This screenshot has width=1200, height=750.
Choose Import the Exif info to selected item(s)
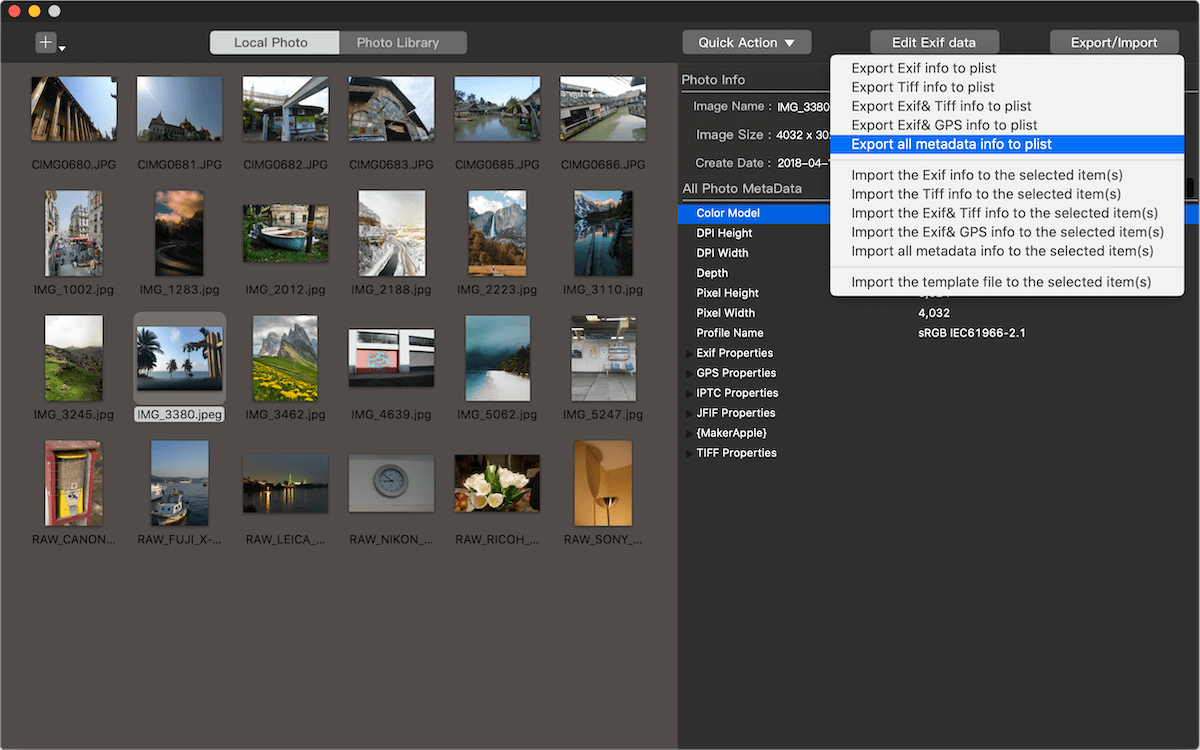point(1007,175)
